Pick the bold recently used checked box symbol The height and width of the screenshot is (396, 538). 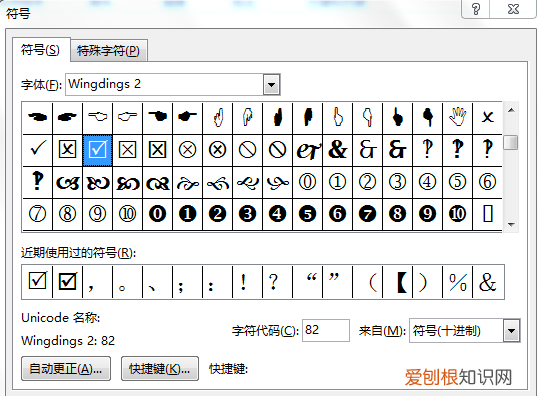click(x=68, y=281)
